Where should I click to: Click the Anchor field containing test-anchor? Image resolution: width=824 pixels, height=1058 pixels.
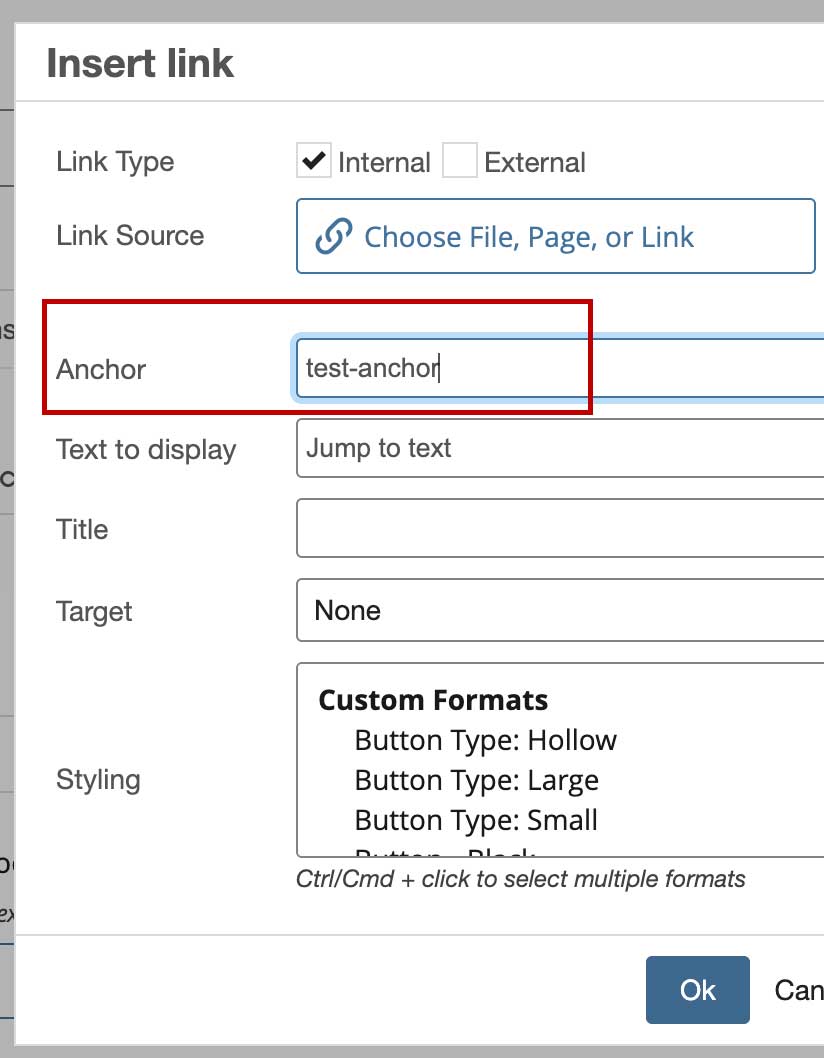560,369
